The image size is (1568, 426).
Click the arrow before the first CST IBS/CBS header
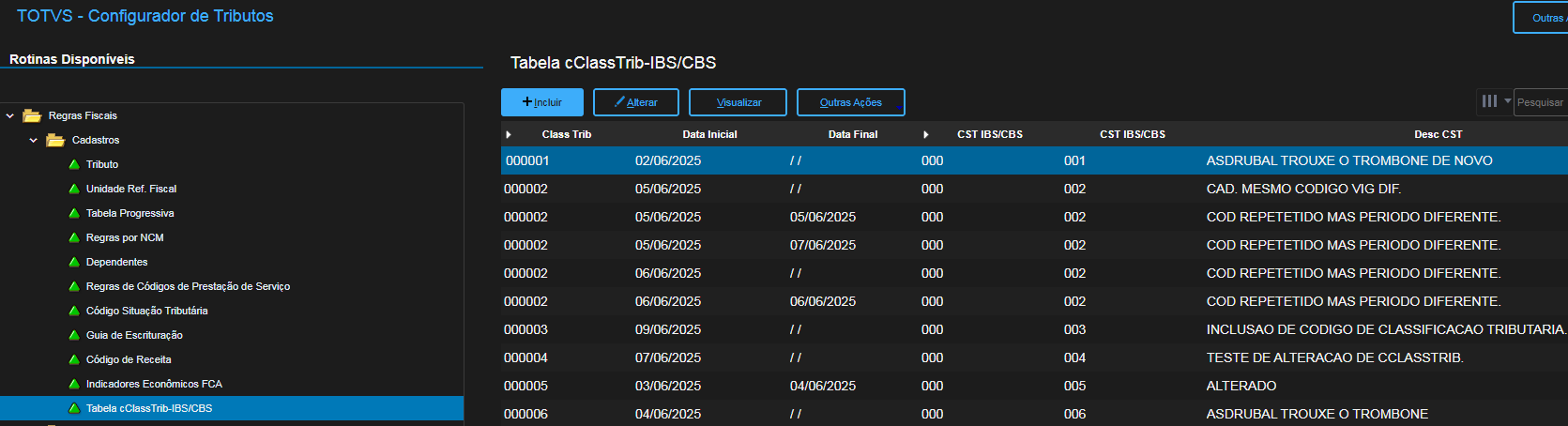(925, 135)
